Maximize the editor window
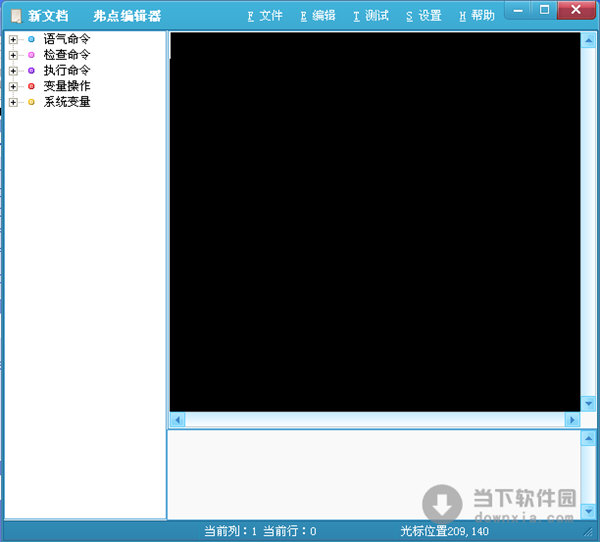Viewport: 600px width, 542px height. (x=544, y=10)
